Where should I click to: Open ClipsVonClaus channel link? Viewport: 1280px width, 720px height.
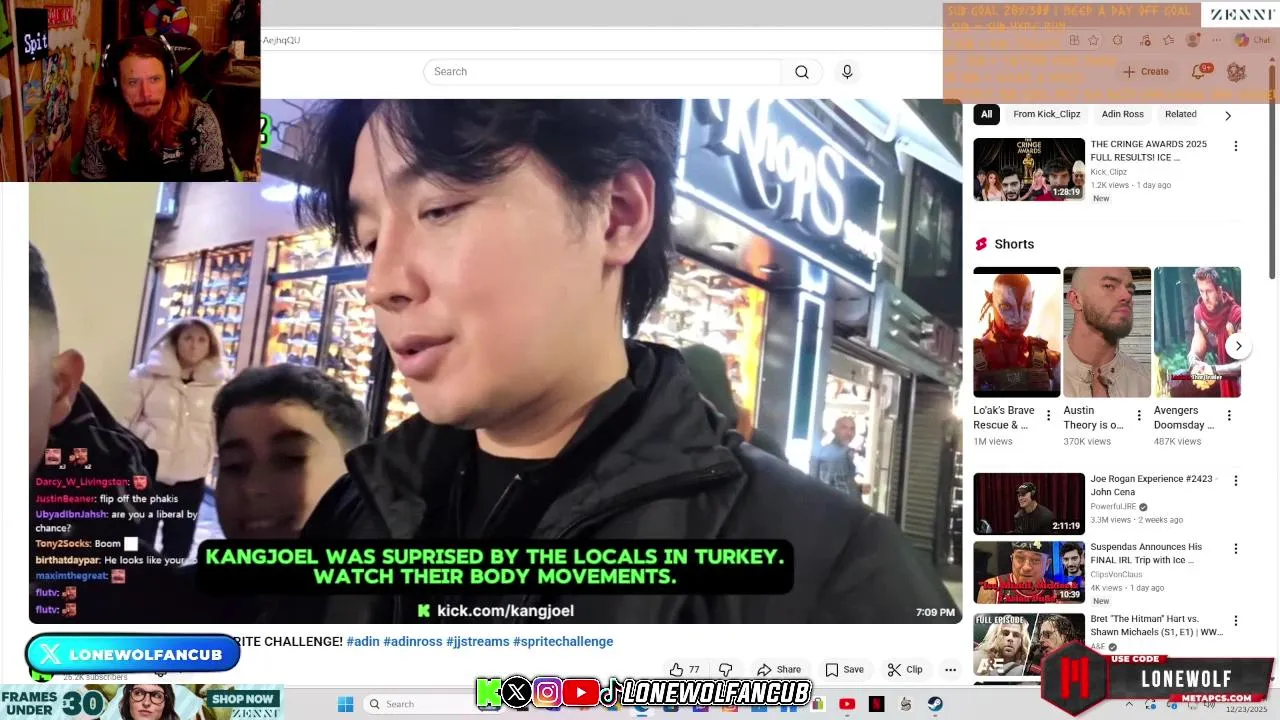click(1116, 575)
